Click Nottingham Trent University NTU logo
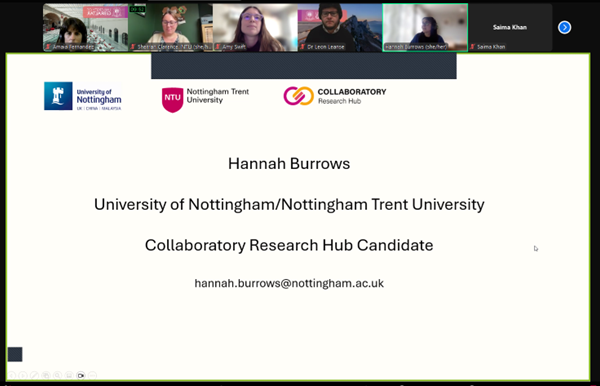Screen dimensions: 600x386 205,99
